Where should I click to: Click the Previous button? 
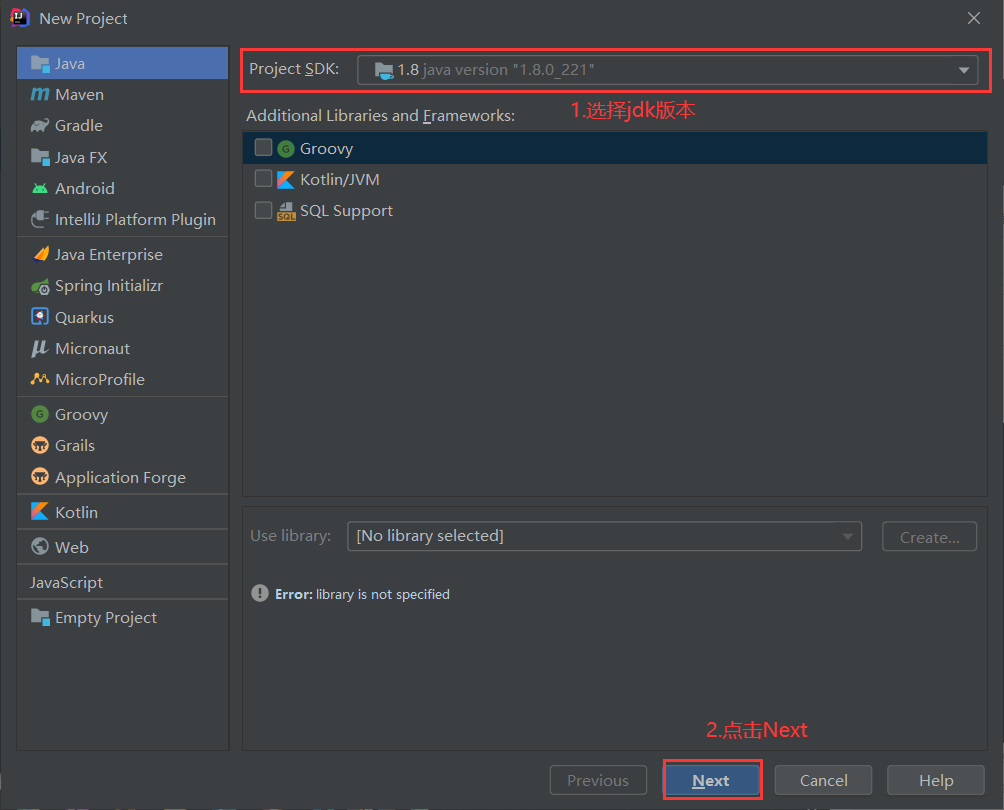(x=598, y=780)
